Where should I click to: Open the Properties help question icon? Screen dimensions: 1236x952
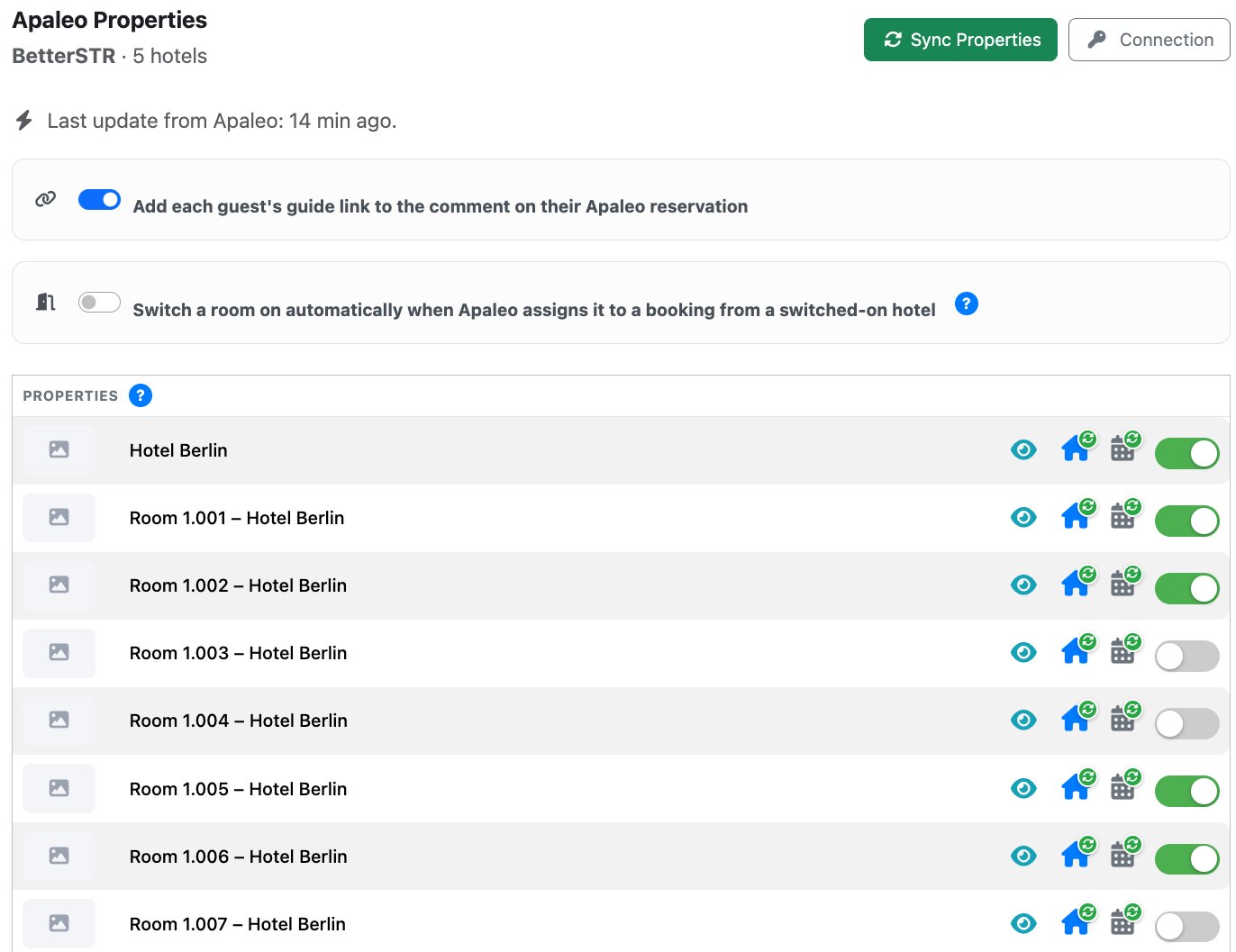click(x=141, y=395)
